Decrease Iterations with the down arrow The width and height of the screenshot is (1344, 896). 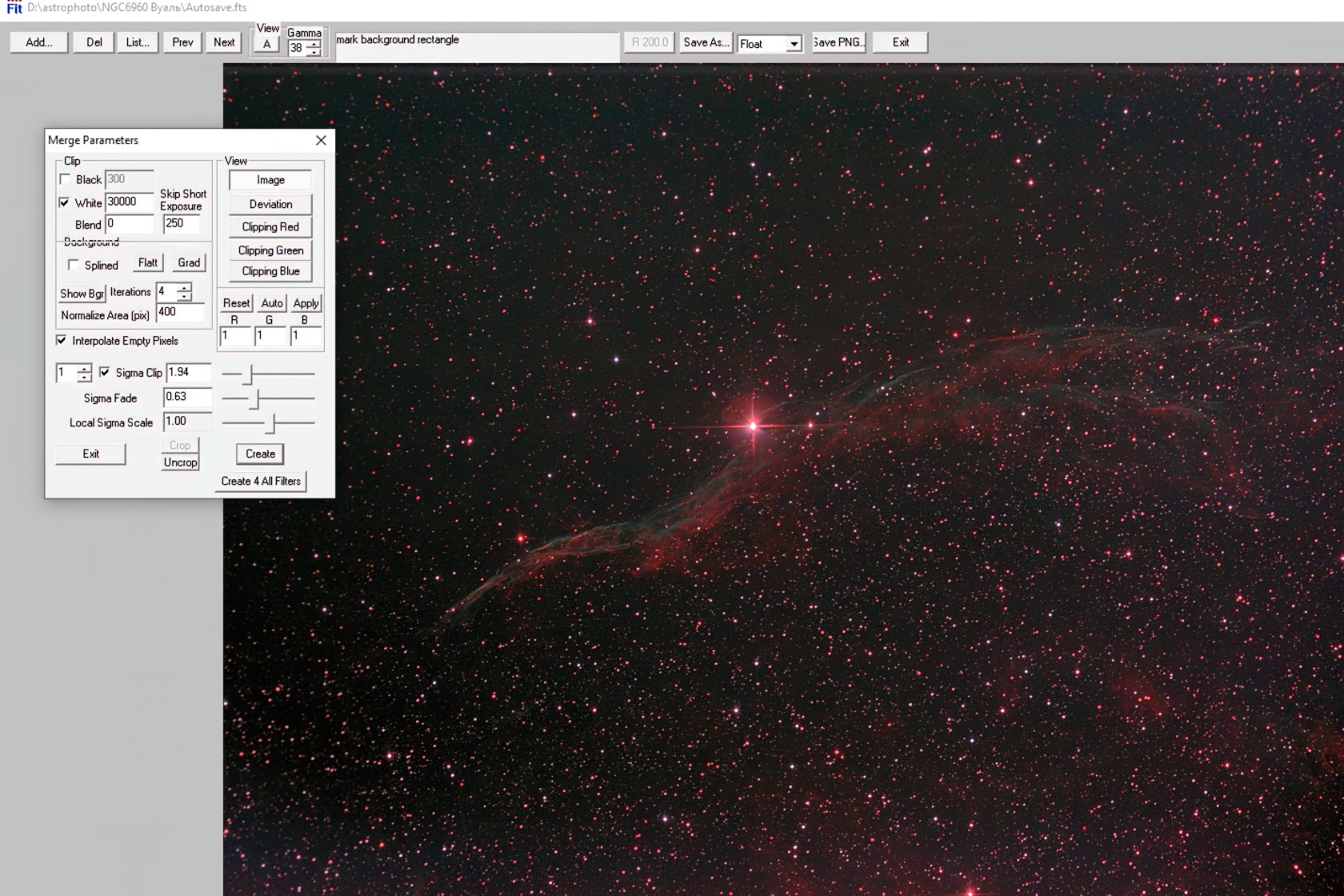coord(185,297)
